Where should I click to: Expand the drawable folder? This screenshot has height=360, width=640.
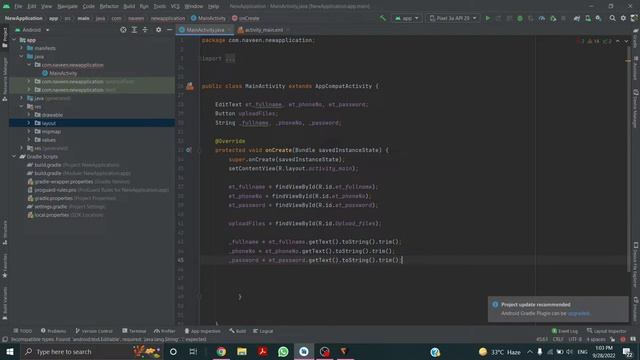click(x=29, y=115)
